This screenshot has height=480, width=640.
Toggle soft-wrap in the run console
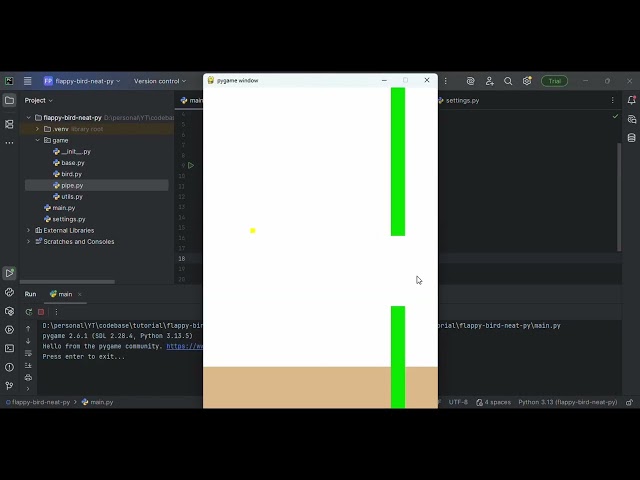pos(28,353)
